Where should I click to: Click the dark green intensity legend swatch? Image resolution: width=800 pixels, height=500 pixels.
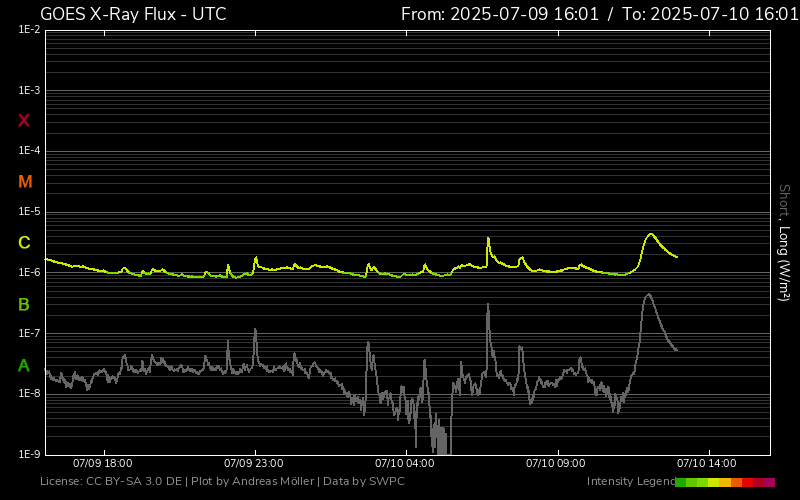681,482
